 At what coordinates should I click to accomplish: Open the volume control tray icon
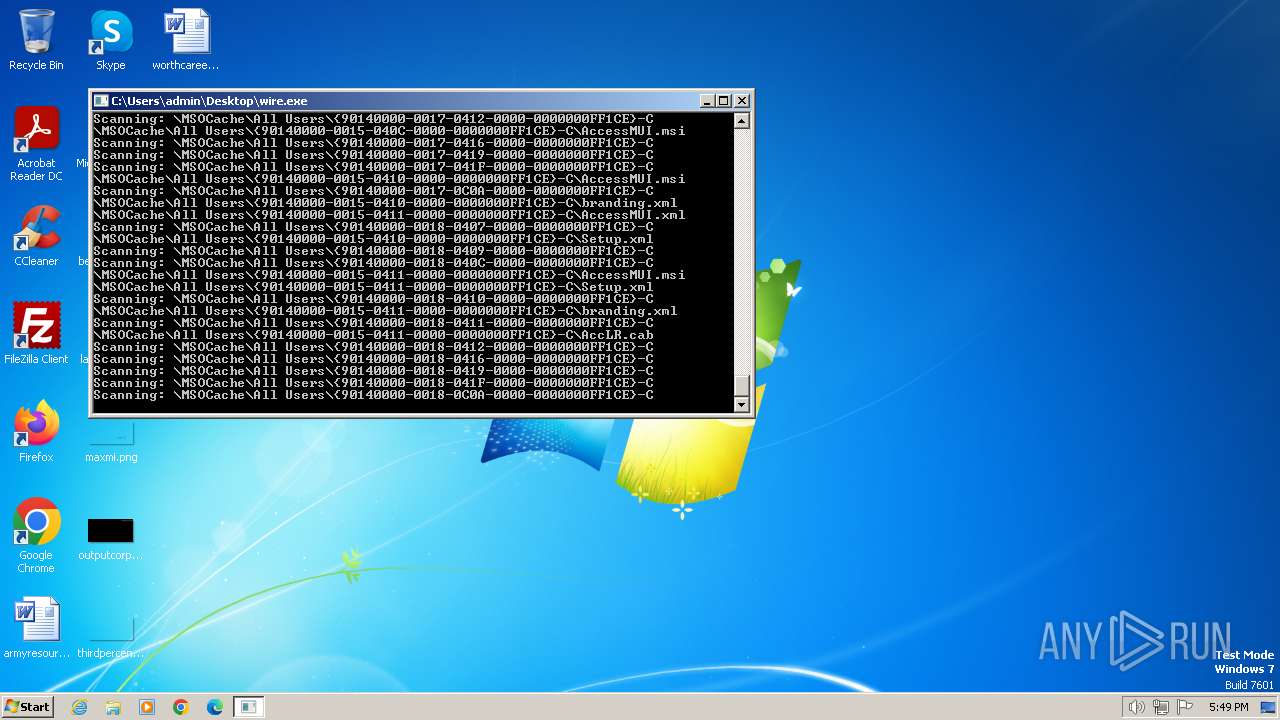tap(1137, 707)
